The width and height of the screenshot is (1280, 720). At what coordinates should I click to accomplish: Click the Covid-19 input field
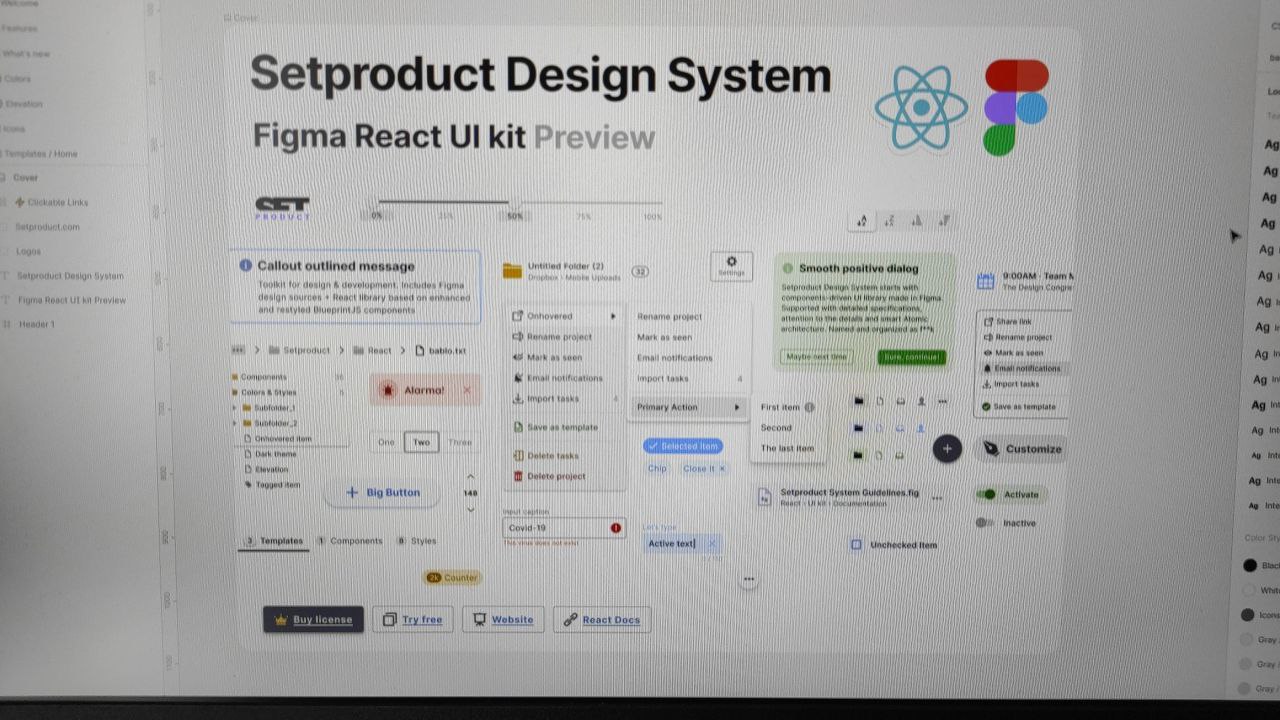click(x=564, y=528)
